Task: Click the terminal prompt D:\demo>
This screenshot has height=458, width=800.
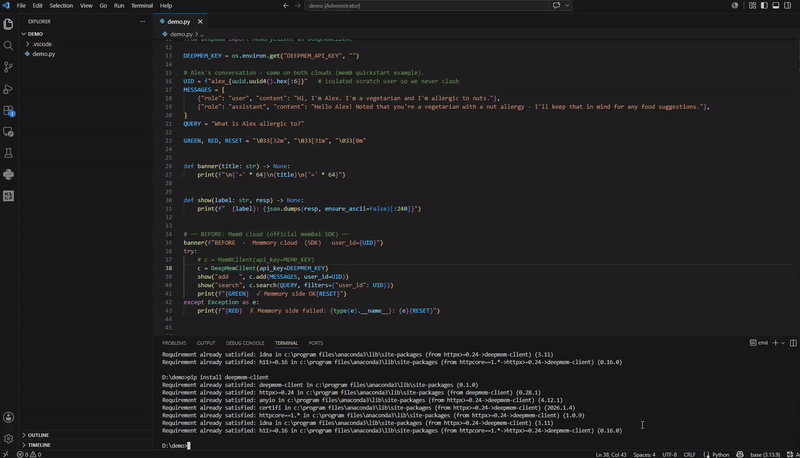Action: [174, 446]
